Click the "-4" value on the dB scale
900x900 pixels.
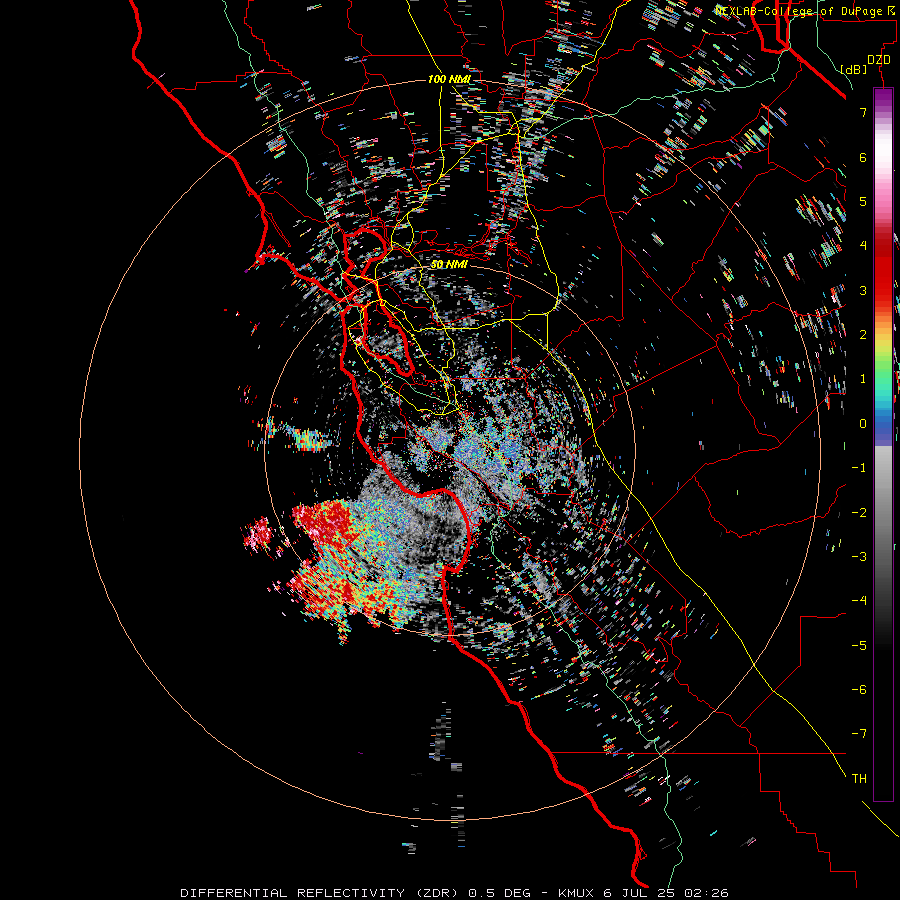859,601
